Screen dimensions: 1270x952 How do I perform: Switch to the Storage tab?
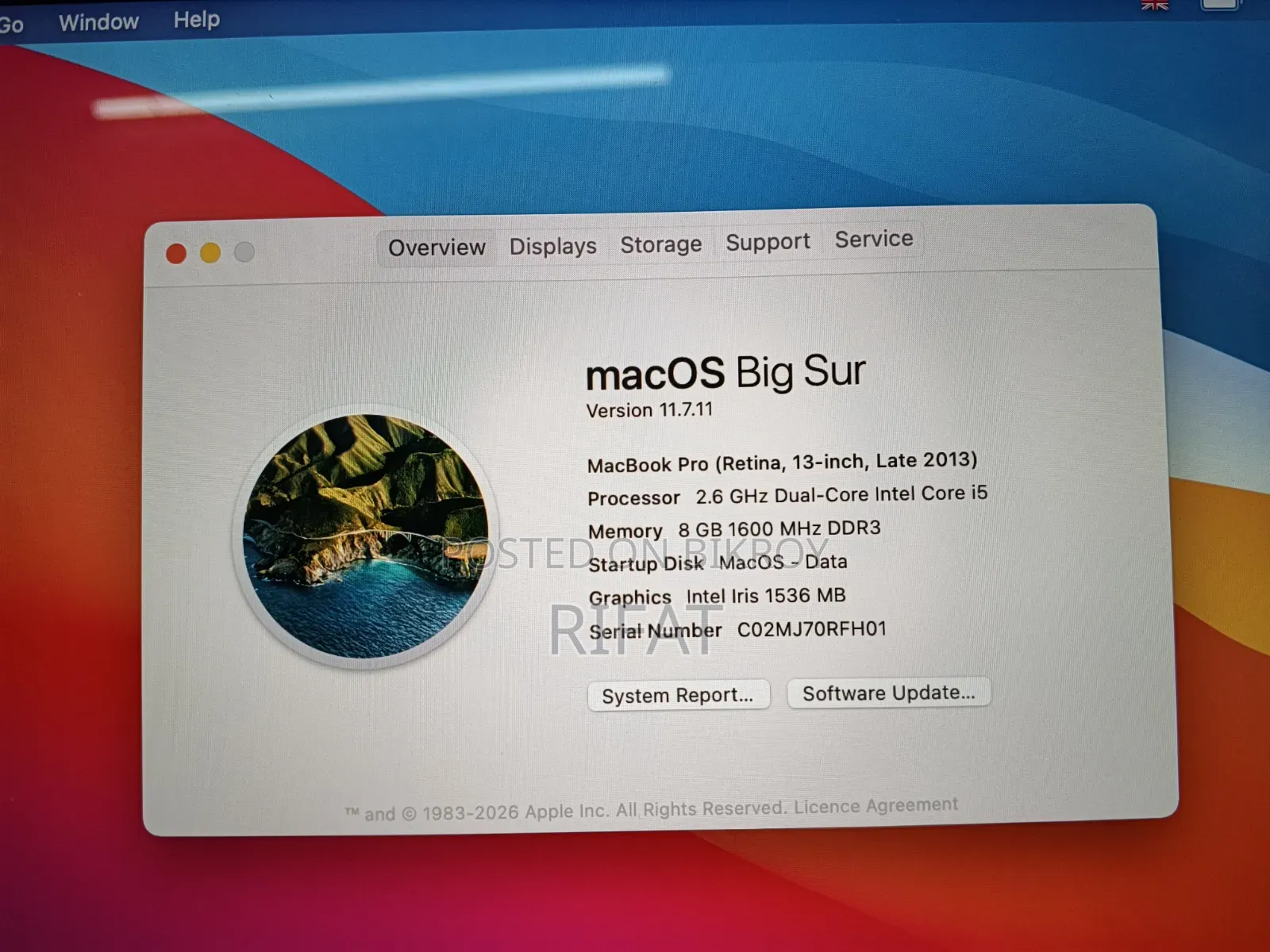pos(660,244)
